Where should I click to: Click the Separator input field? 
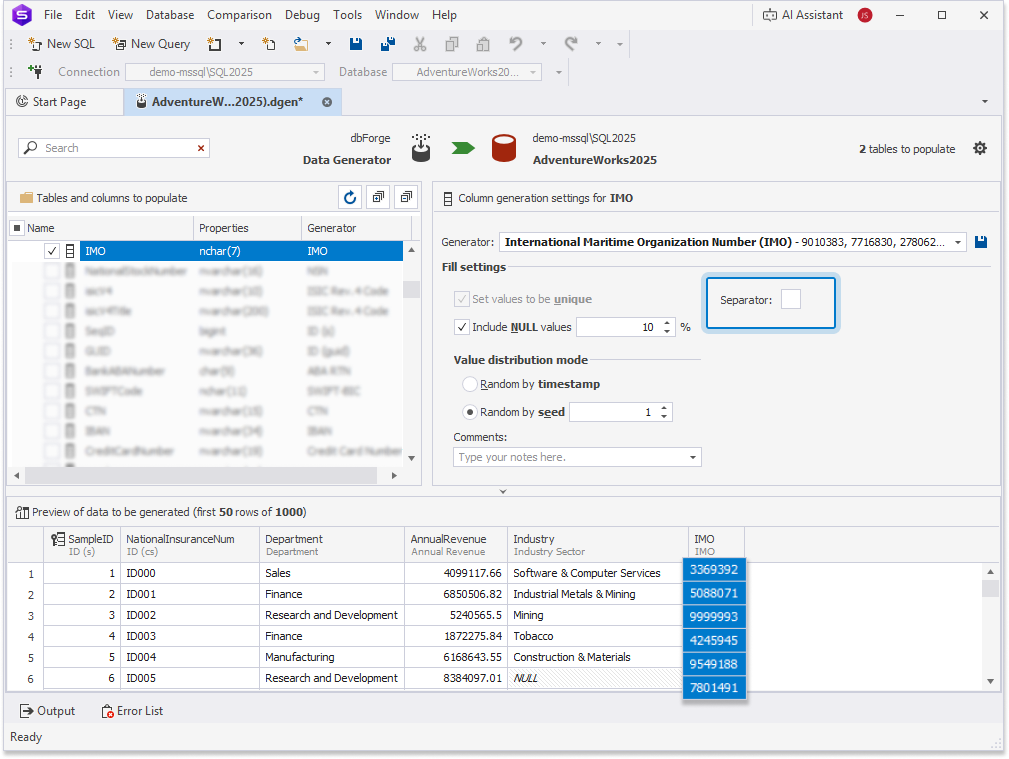pos(790,299)
